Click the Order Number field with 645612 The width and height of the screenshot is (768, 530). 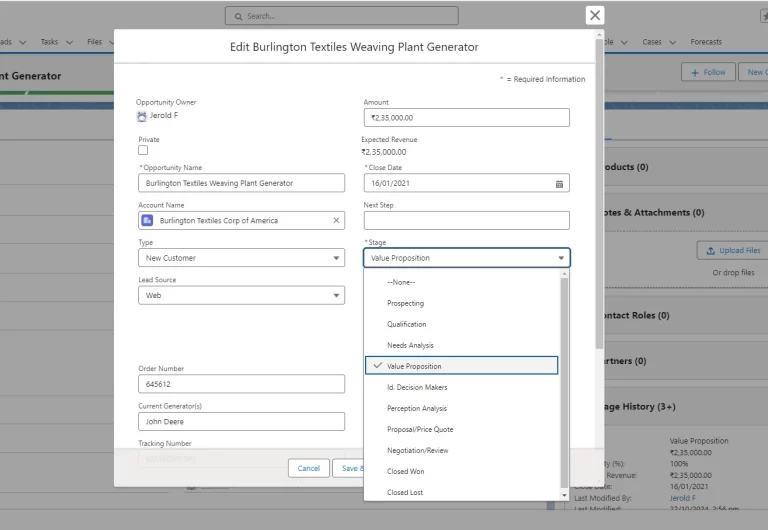(x=241, y=384)
